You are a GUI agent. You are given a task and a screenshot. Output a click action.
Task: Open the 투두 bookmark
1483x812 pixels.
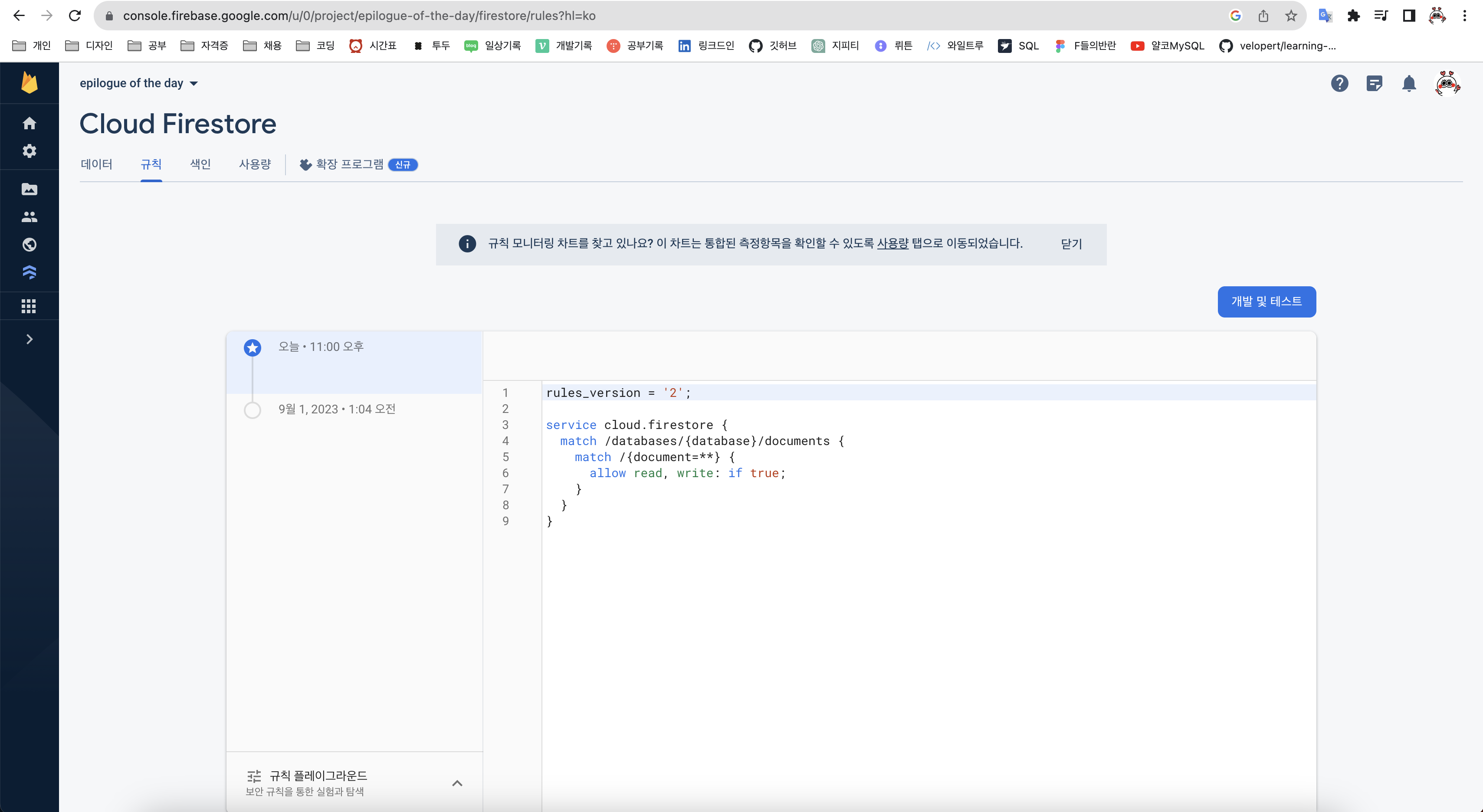click(x=431, y=46)
